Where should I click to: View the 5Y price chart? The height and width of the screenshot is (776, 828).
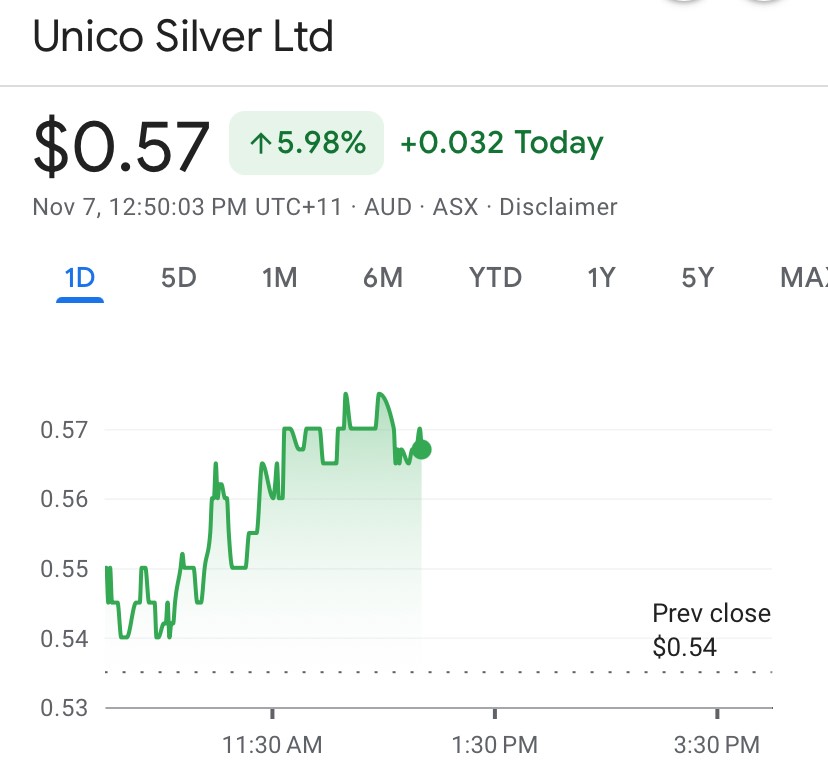(698, 277)
